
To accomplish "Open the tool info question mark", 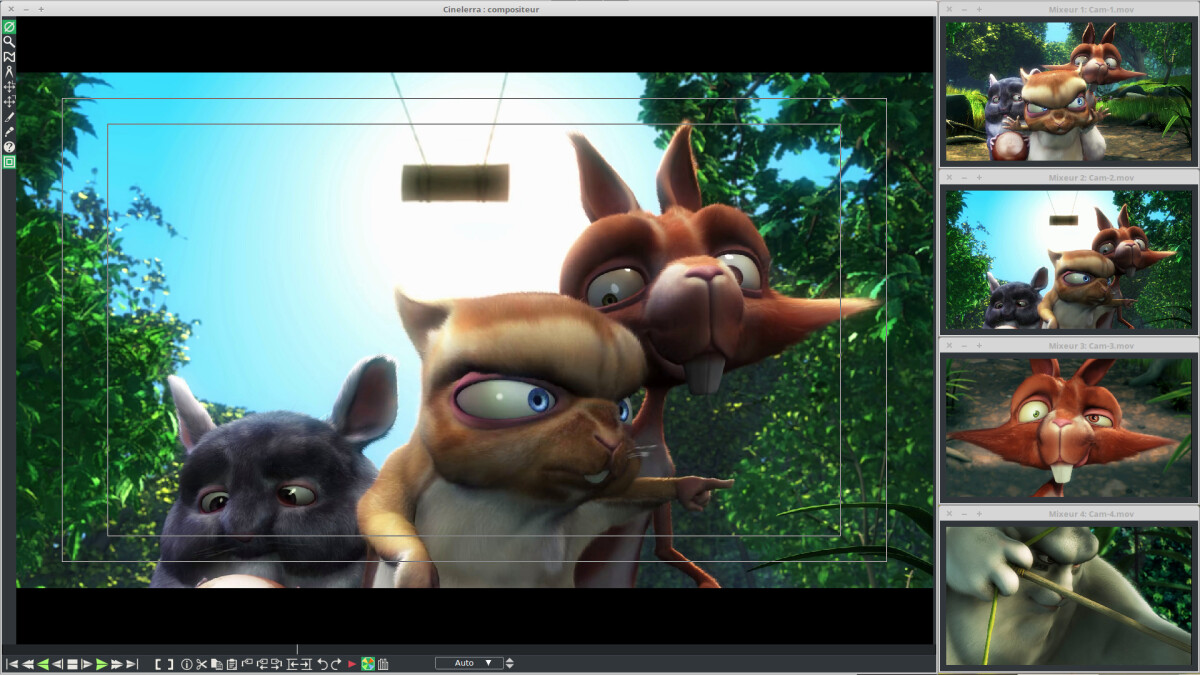I will (x=9, y=146).
